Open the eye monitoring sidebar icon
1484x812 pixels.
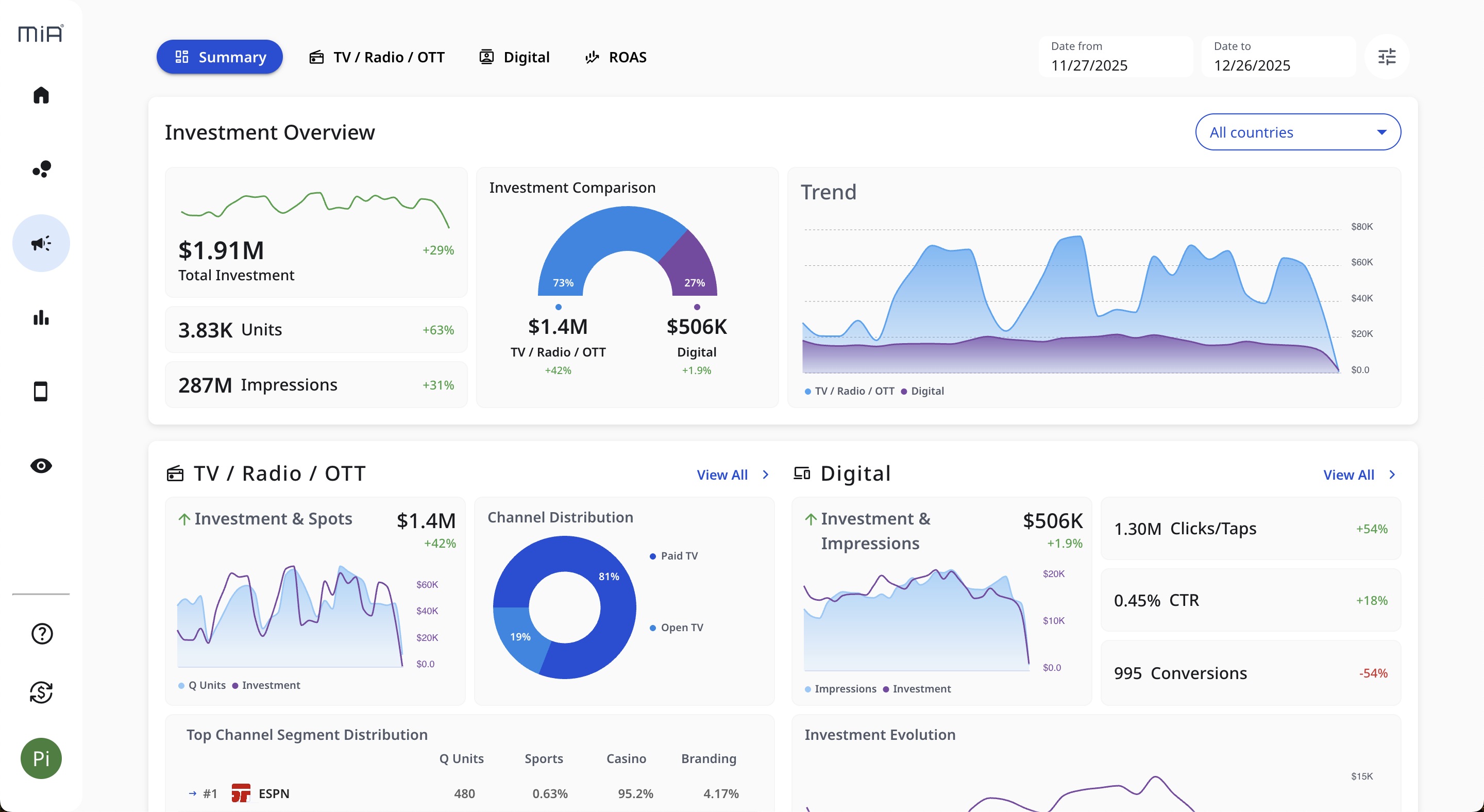pyautogui.click(x=41, y=465)
